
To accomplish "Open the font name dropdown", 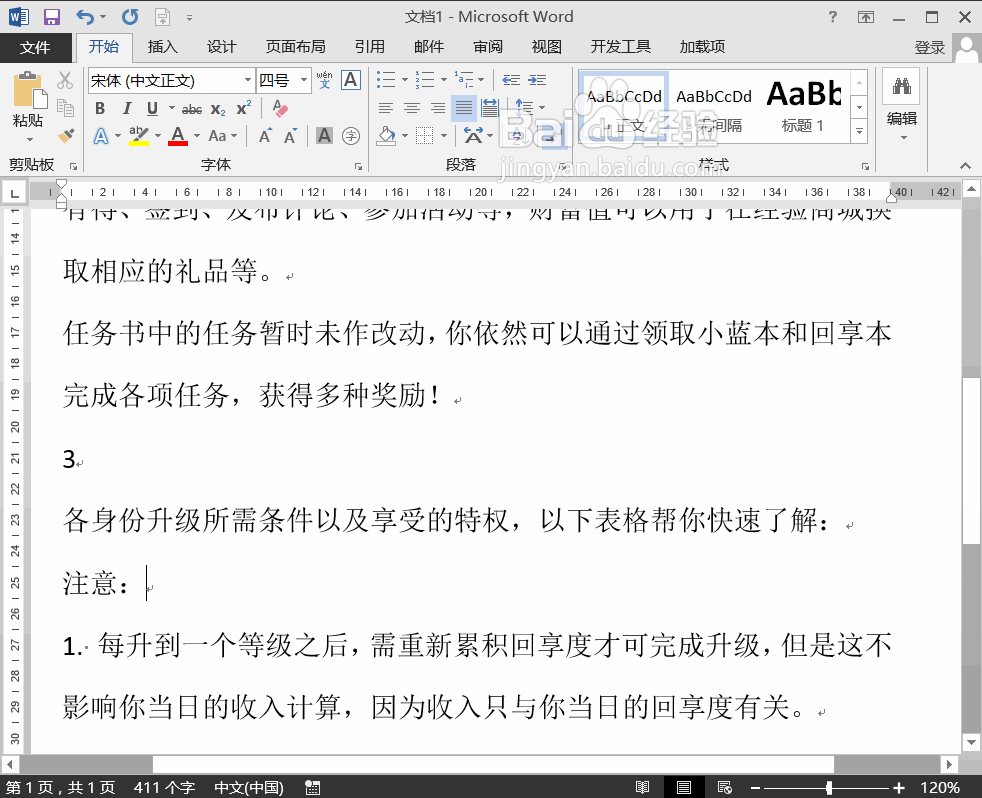I will tap(249, 80).
